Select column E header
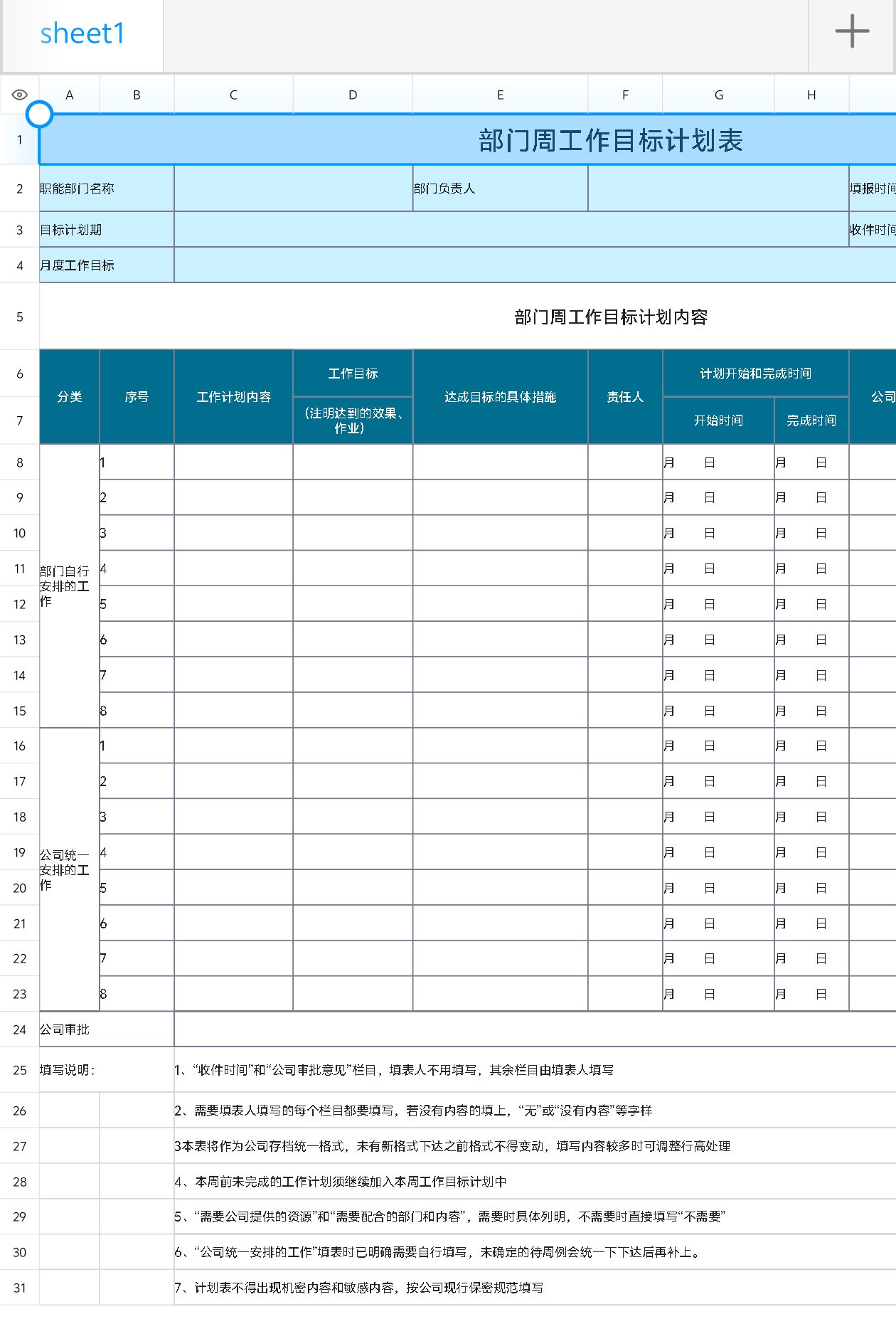This screenshot has width=896, height=1319. coord(500,95)
